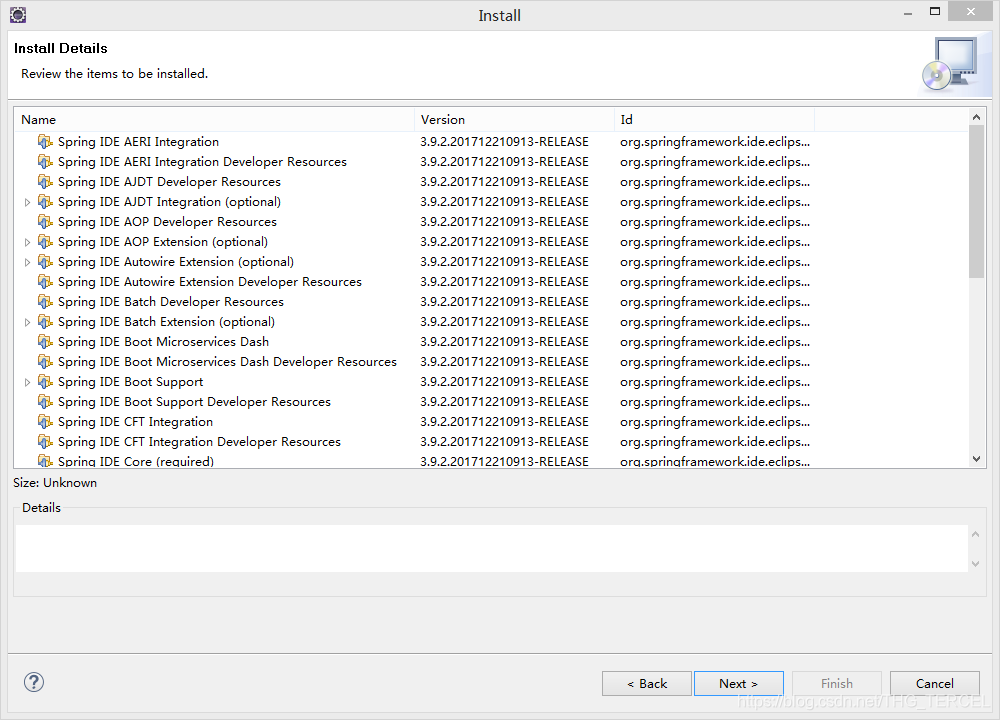Click icon beside Spring IDE AJDT Integration (optional)
Screen dimensions: 1000x720
pos(45,202)
